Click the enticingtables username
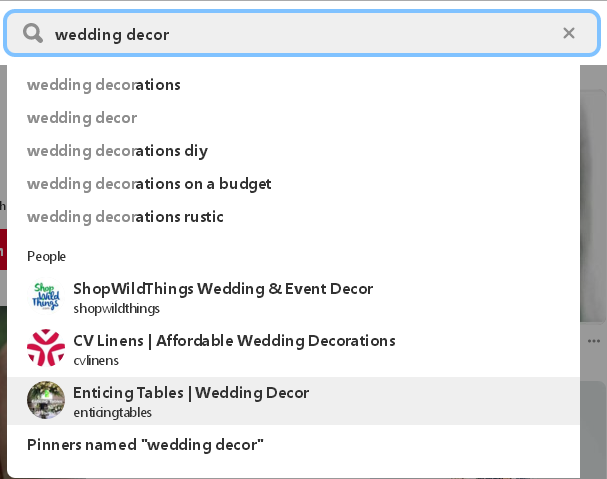The height and width of the screenshot is (479, 607). tap(113, 412)
